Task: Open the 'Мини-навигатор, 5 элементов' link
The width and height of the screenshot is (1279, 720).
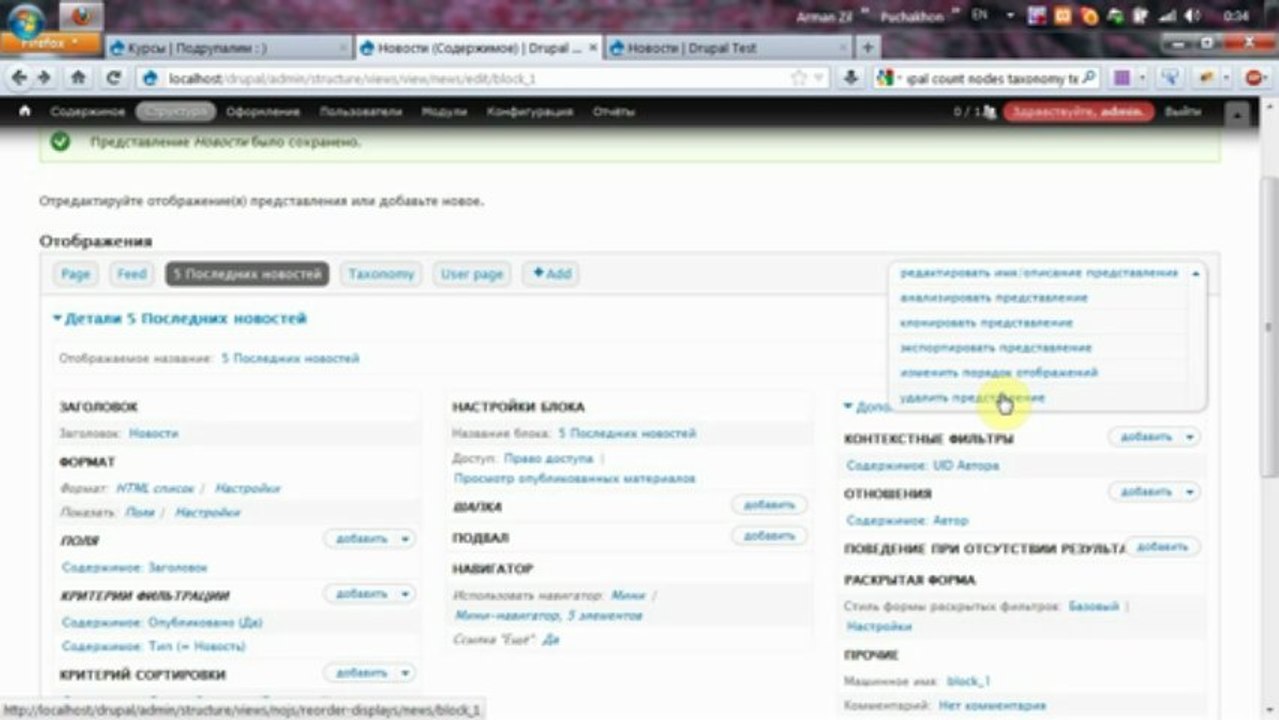Action: 549,616
